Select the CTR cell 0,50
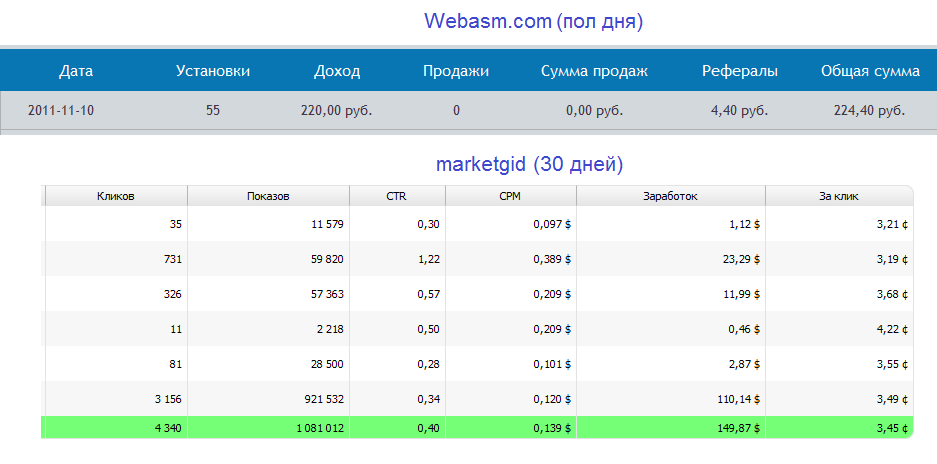The height and width of the screenshot is (464, 937). [x=430, y=329]
